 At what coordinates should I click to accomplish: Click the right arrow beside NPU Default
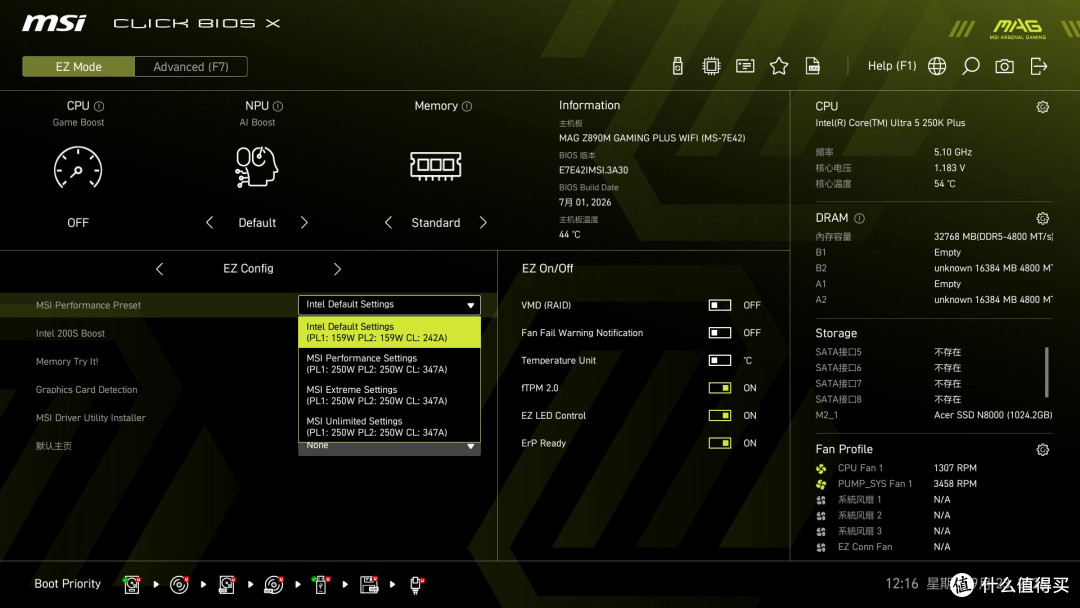click(x=304, y=222)
